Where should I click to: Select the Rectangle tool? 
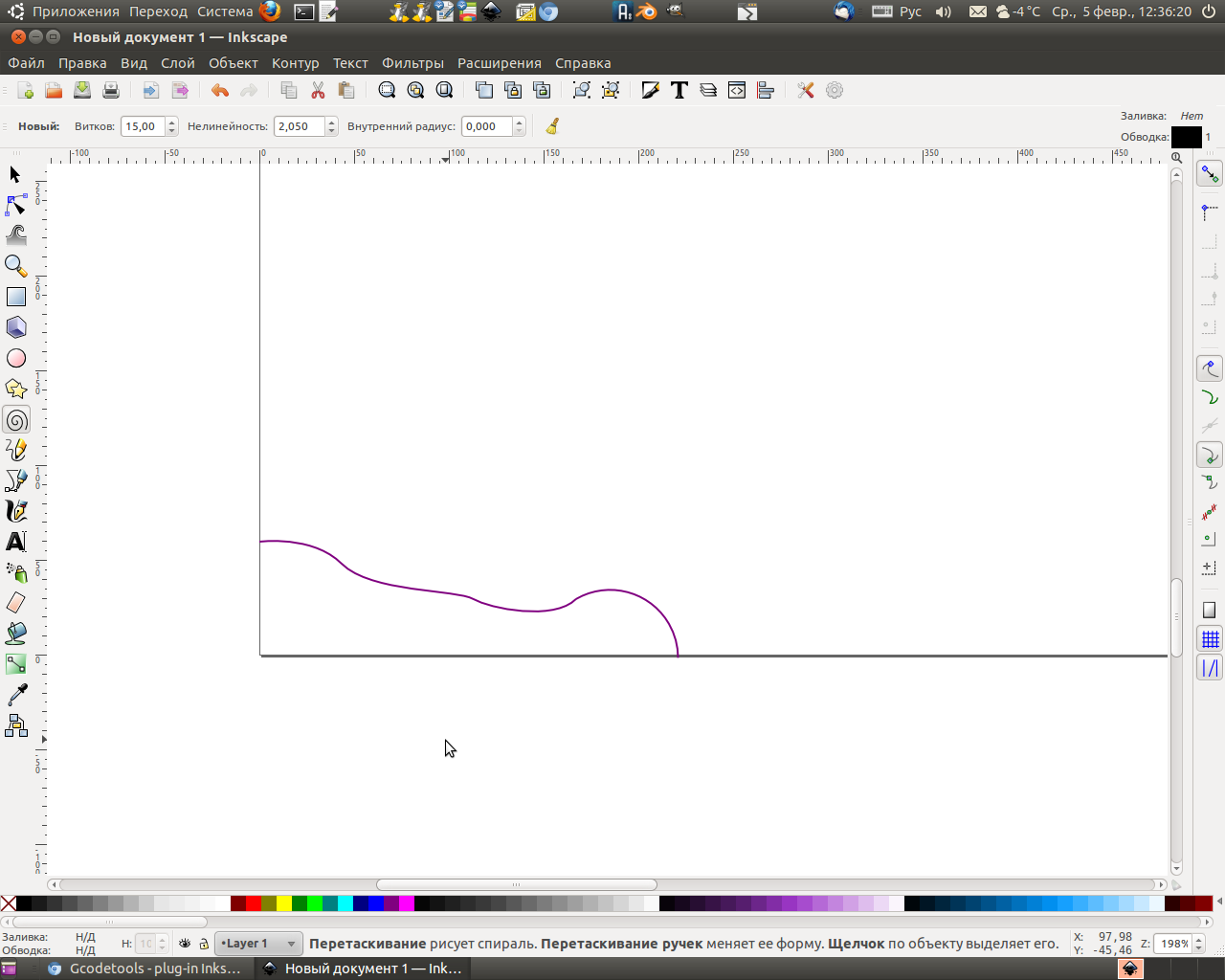(15, 297)
